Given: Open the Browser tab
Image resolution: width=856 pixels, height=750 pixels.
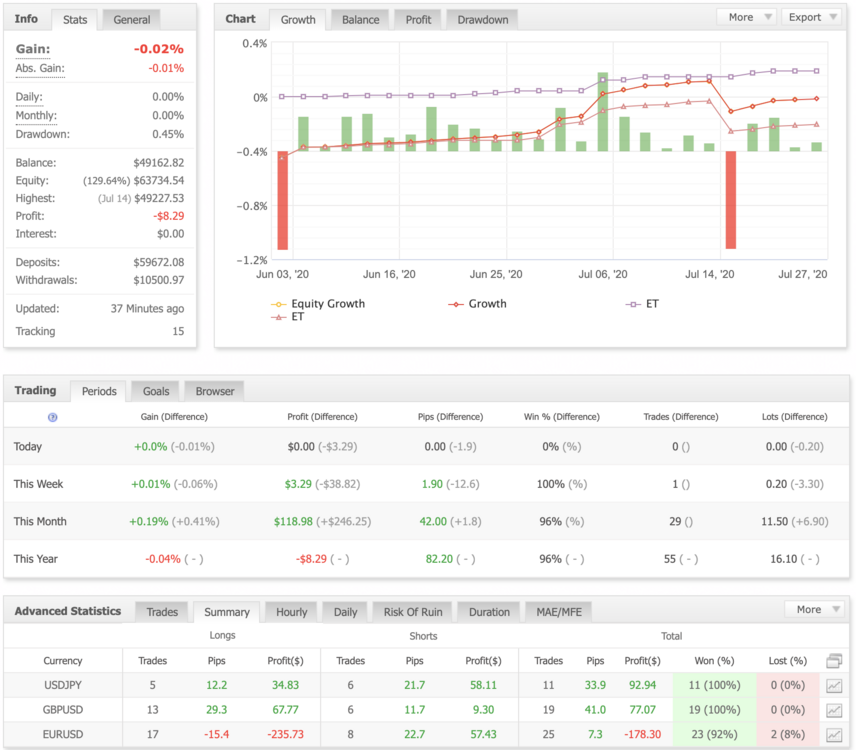Looking at the screenshot, I should click(x=215, y=391).
